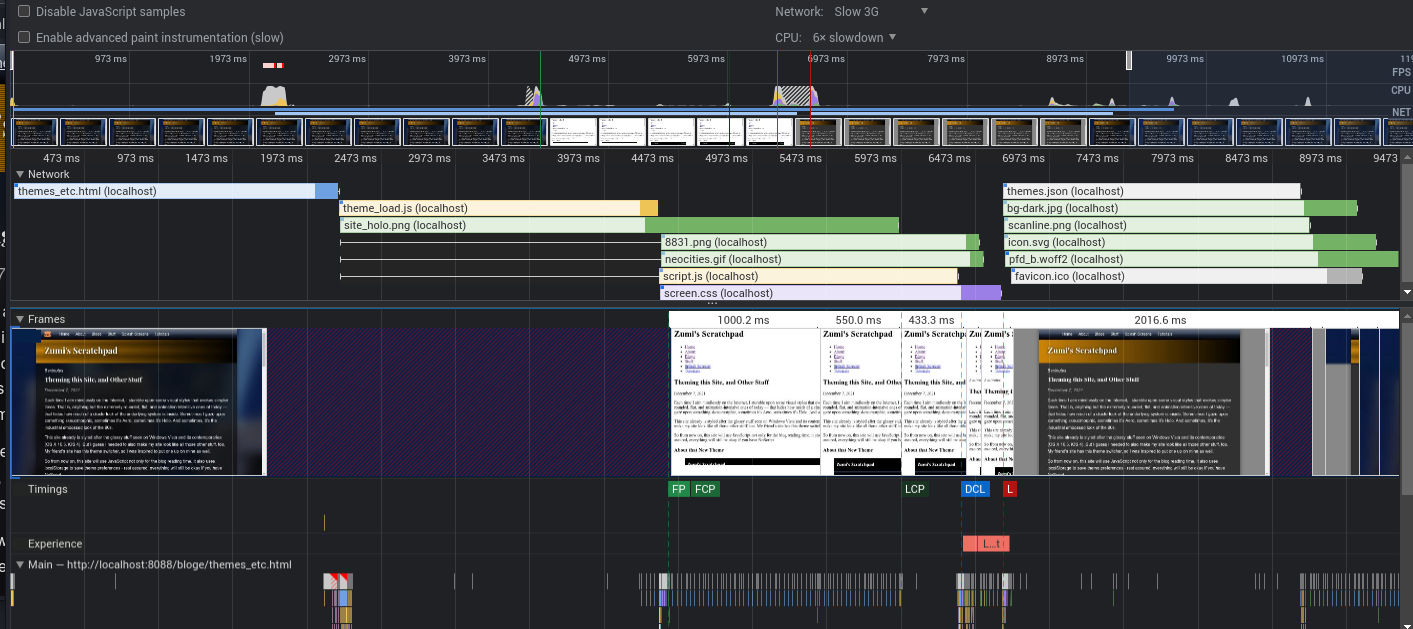Toggle advanced paint instrumentation checkbox
1413x629 pixels.
[x=24, y=38]
